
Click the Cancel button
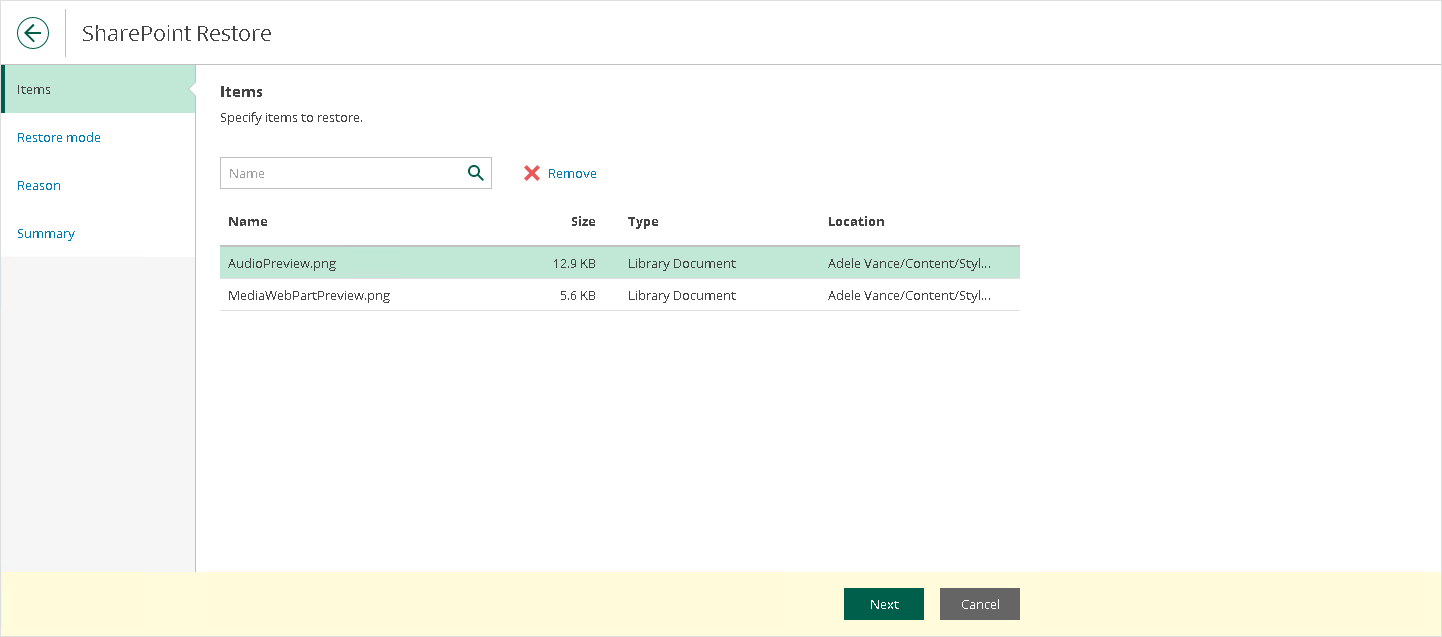(980, 604)
